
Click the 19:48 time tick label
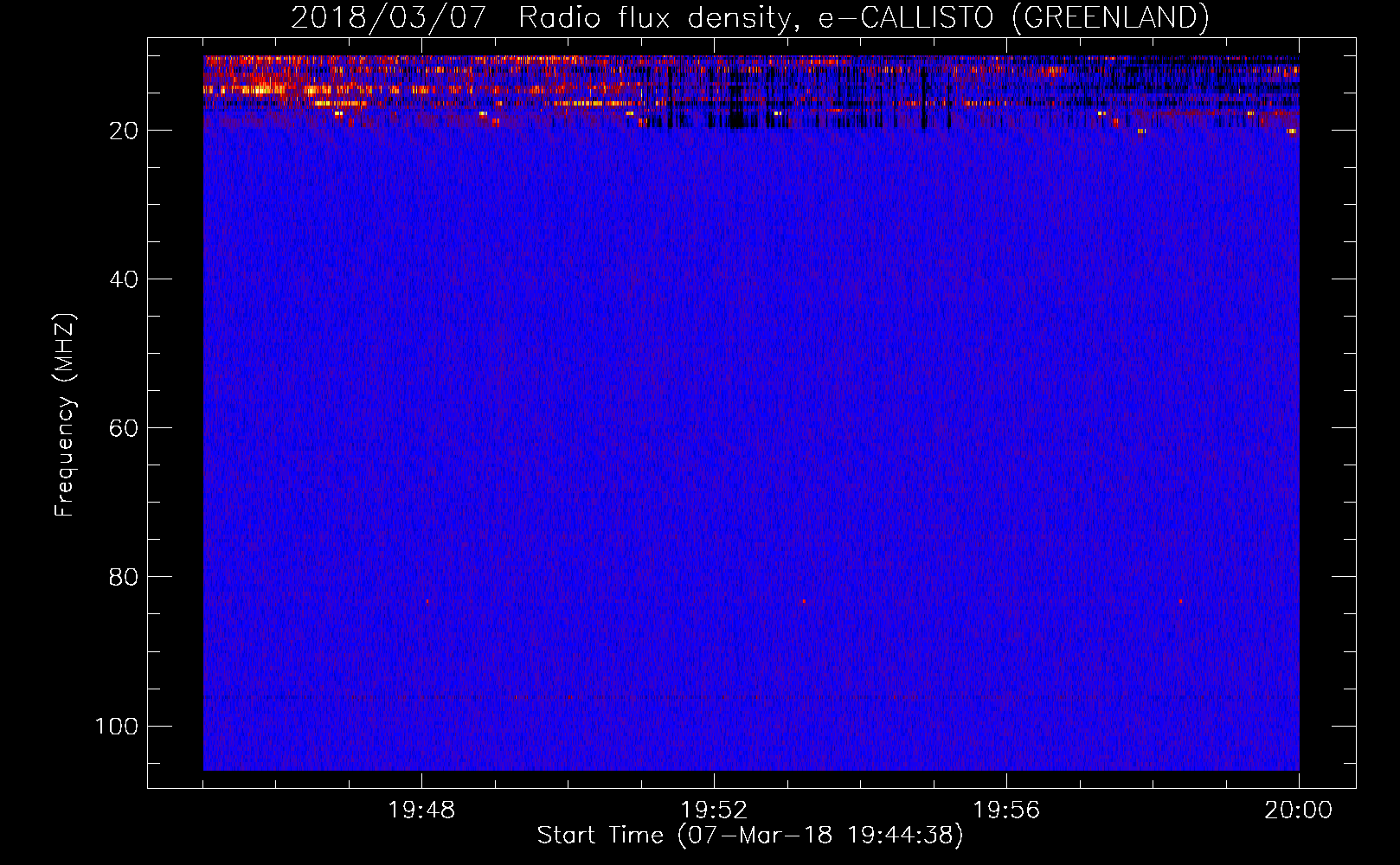(x=421, y=811)
